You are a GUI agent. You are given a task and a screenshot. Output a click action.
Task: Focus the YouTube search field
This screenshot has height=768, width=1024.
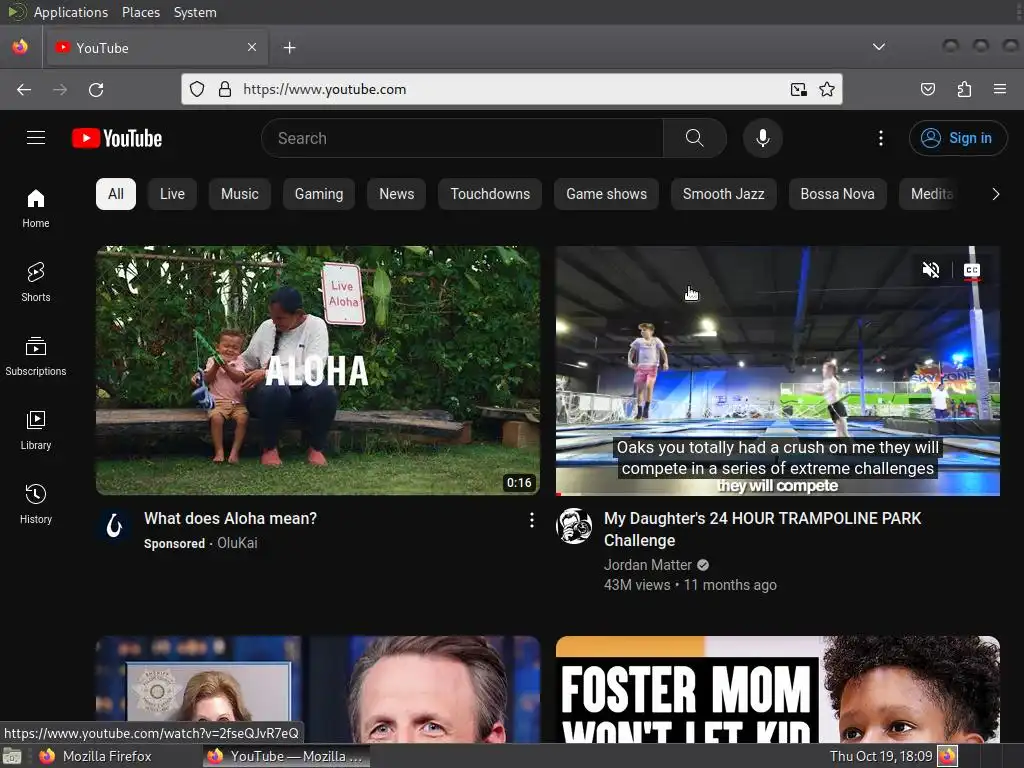tap(462, 138)
